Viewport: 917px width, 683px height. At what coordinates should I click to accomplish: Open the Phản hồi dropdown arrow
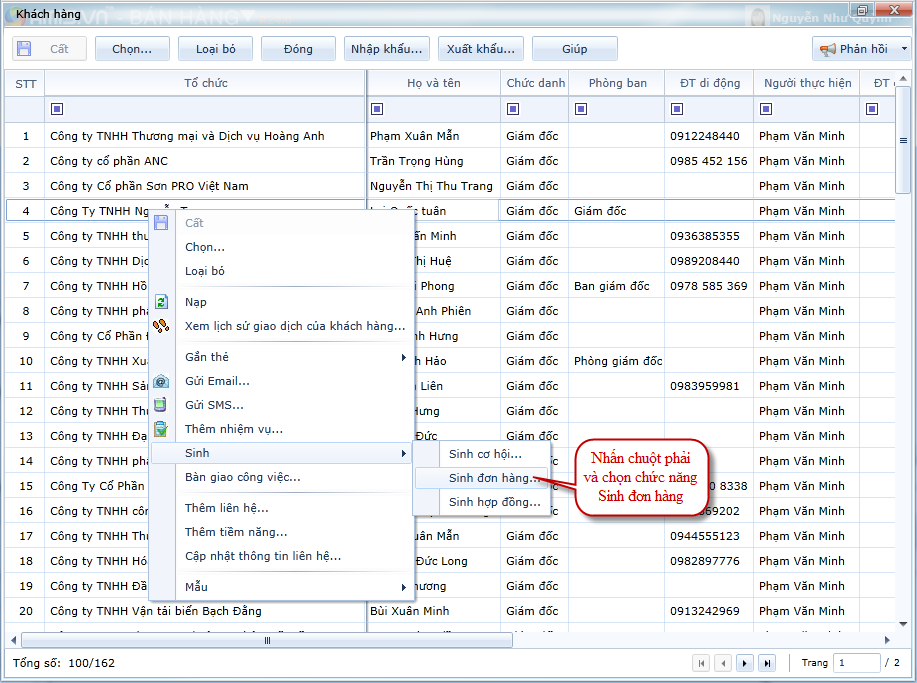tap(904, 49)
